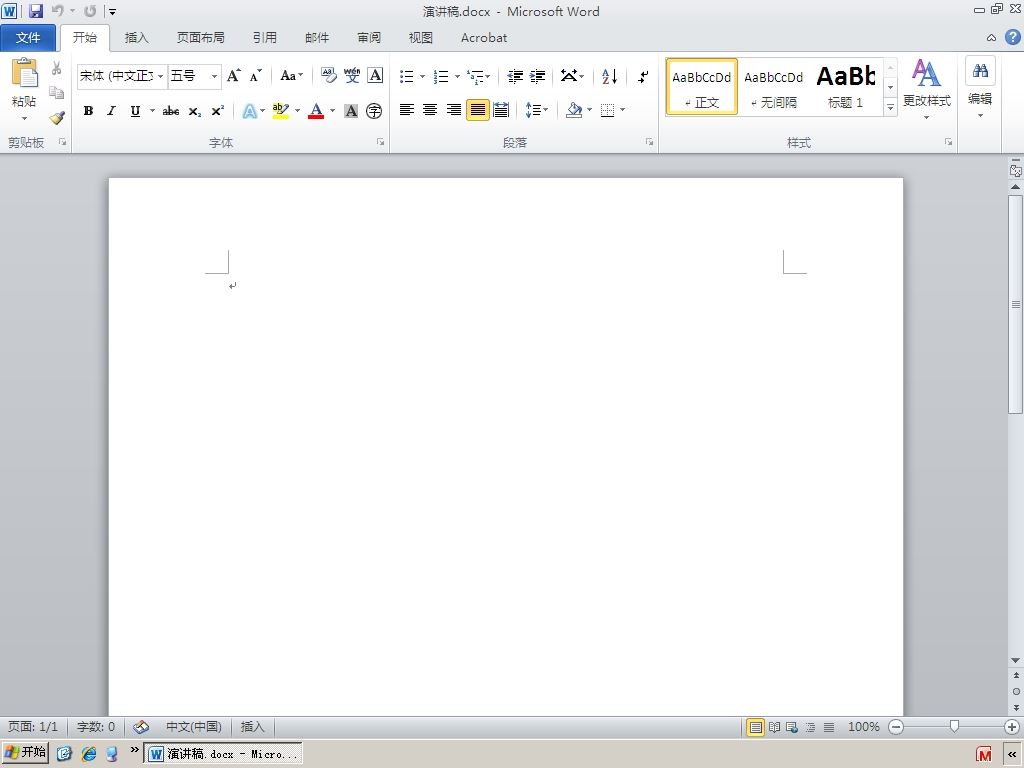Click the zoom slider handle
Viewport: 1024px width, 768px height.
(954, 727)
